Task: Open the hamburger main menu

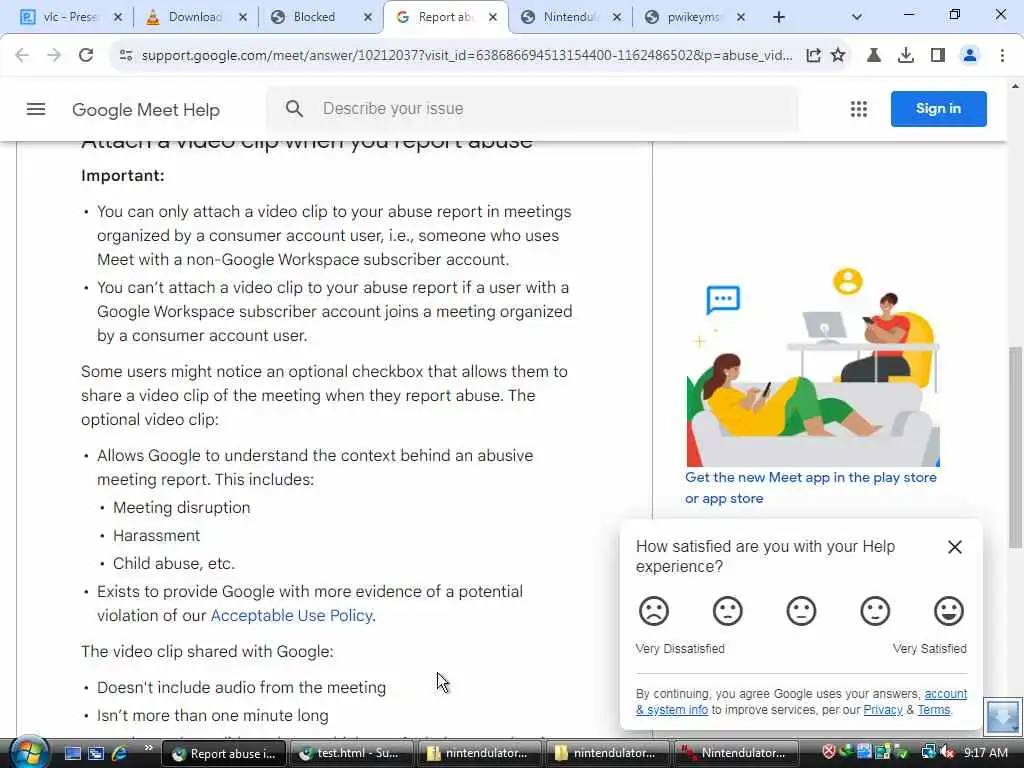Action: point(36,109)
